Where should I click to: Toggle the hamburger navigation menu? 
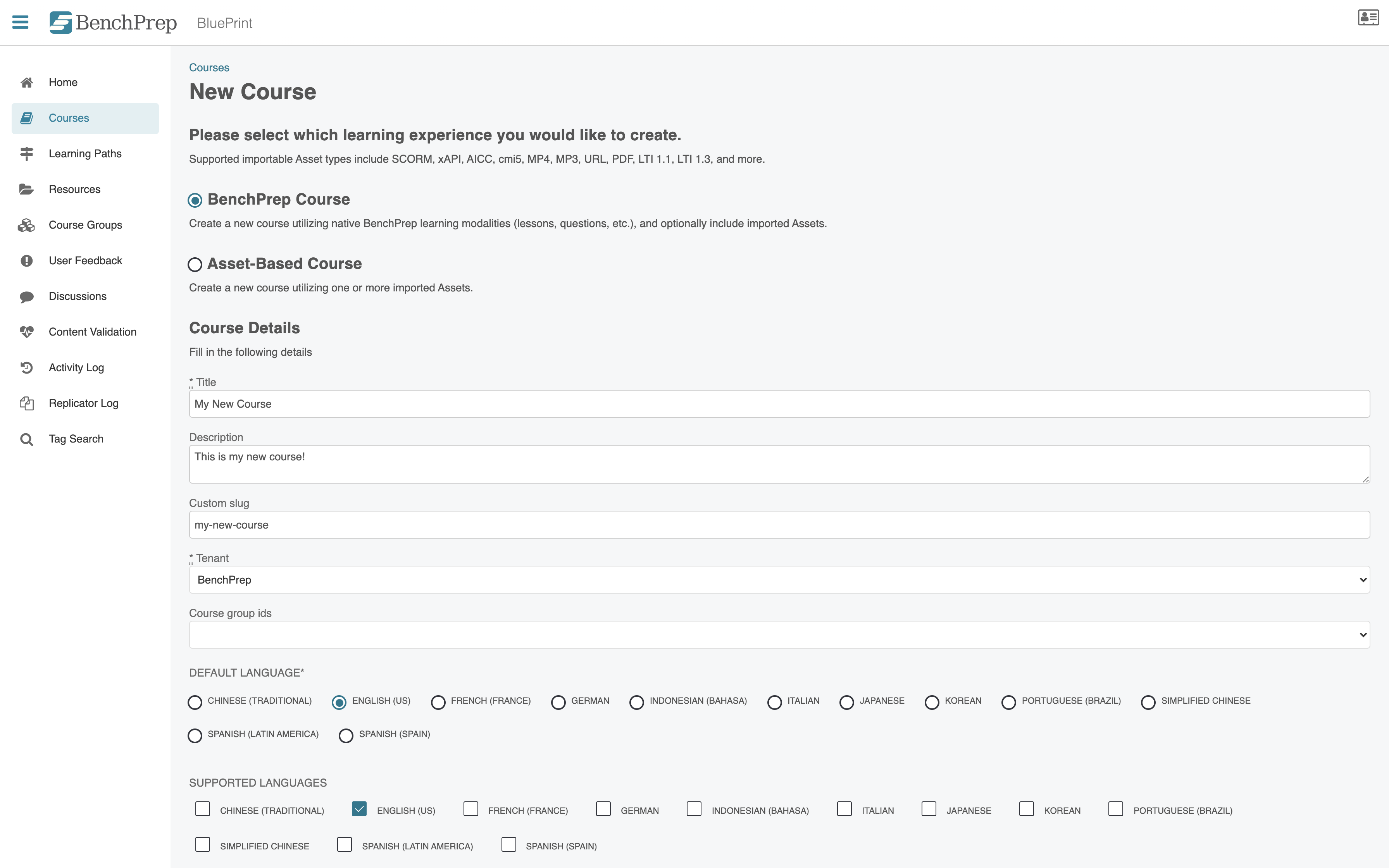click(20, 22)
